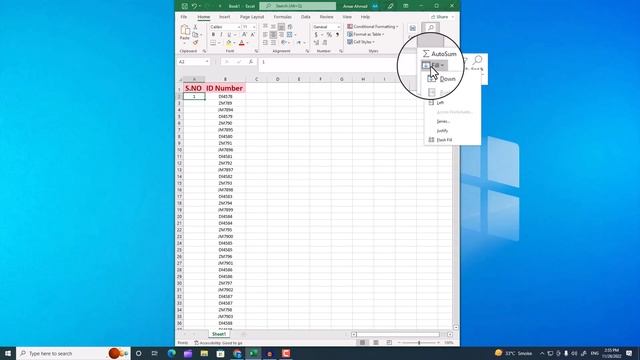Image resolution: width=640 pixels, height=360 pixels.
Task: Open the Font name dropdown
Action: tap(239, 27)
